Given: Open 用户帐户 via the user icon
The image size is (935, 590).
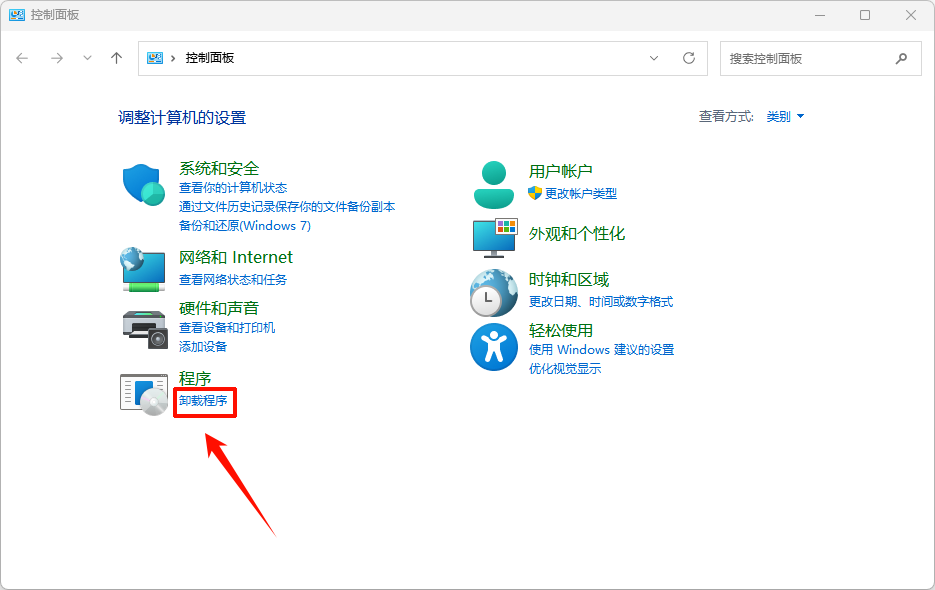Looking at the screenshot, I should tap(493, 182).
